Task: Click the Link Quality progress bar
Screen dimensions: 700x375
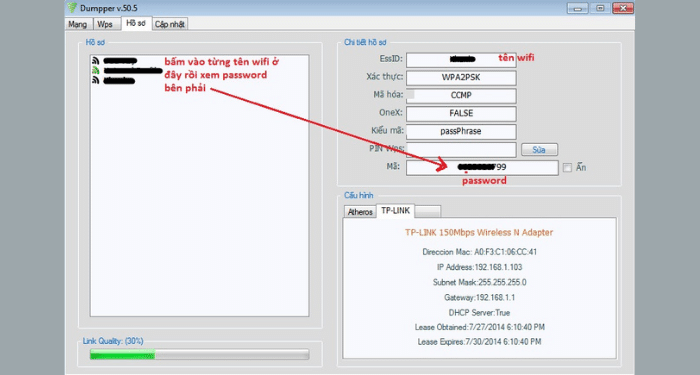Action: 199,355
